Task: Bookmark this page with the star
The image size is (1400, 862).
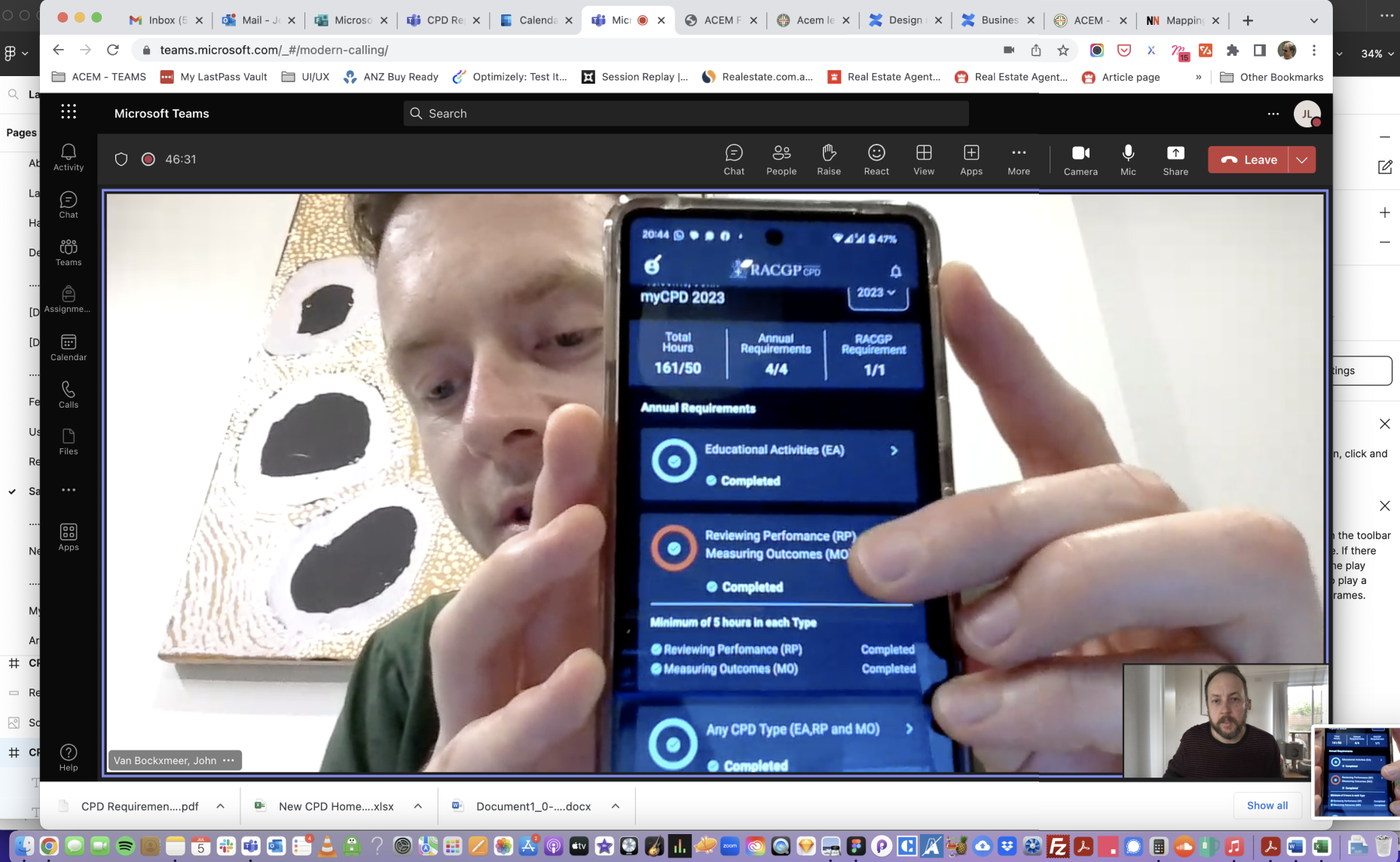Action: pyautogui.click(x=1063, y=50)
